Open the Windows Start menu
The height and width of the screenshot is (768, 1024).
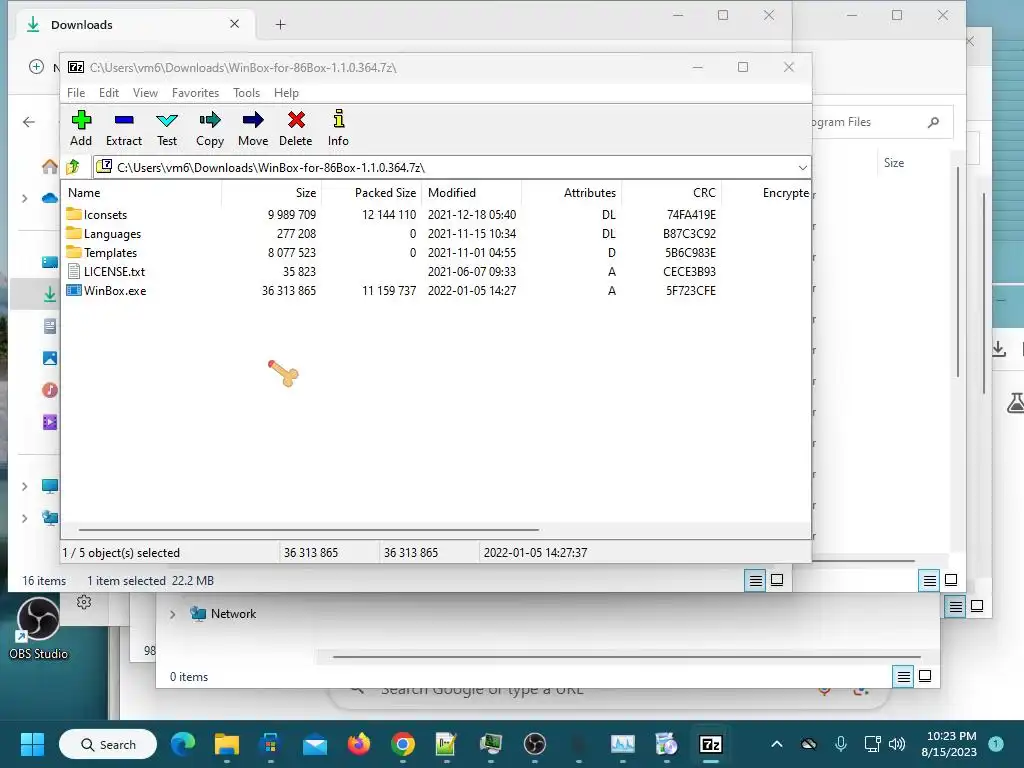32,744
